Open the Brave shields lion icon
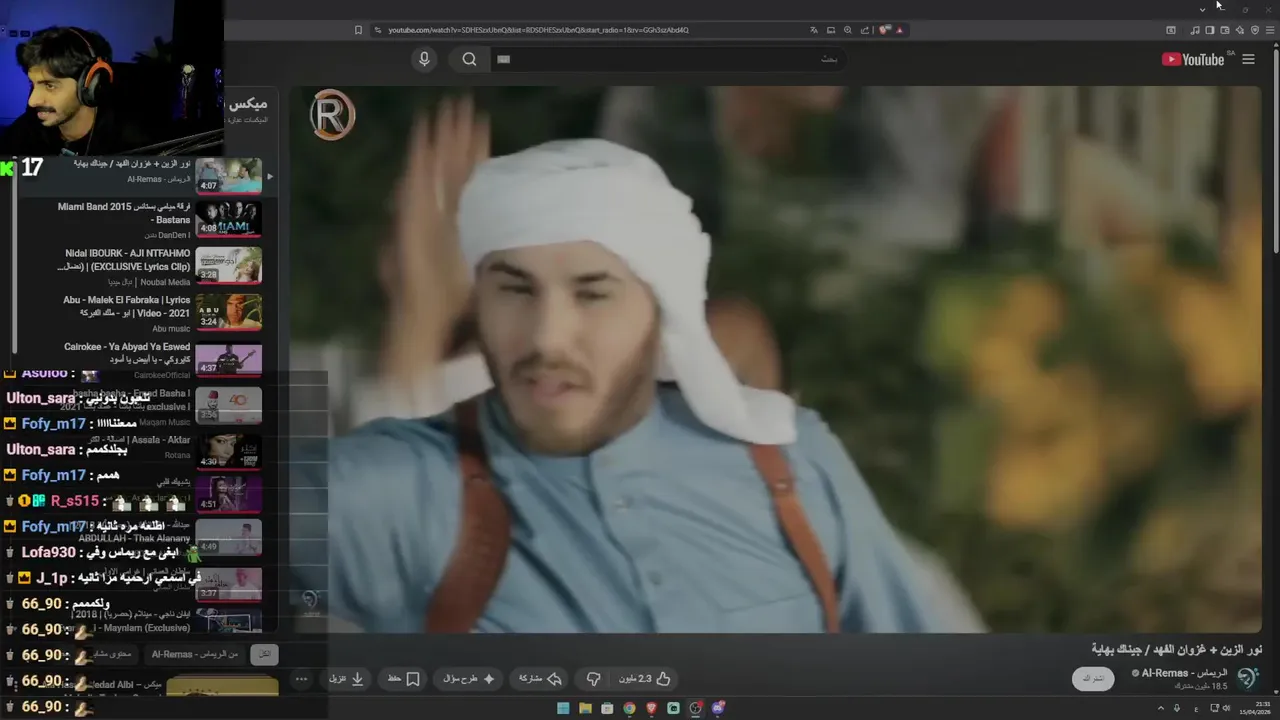 885,30
